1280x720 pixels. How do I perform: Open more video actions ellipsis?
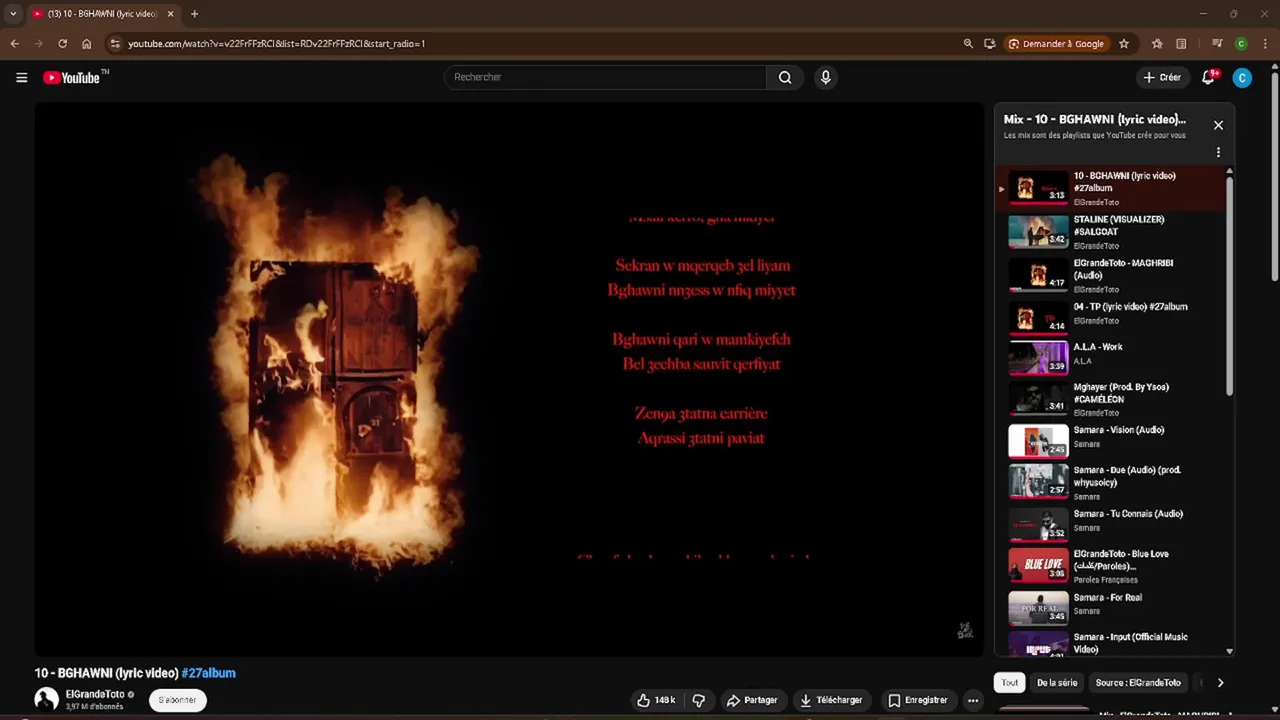click(973, 700)
